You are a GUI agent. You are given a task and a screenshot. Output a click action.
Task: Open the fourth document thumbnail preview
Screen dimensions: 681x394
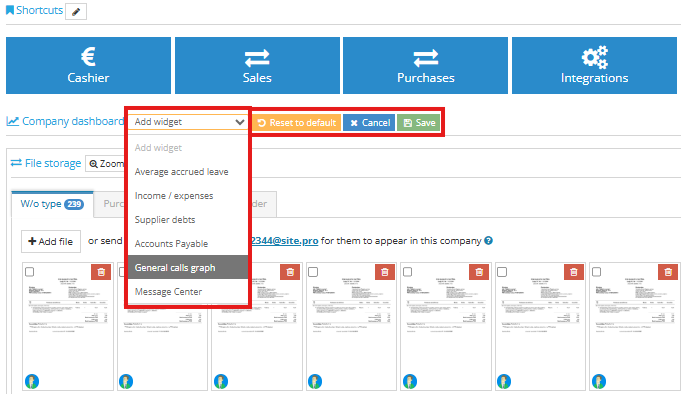click(x=351, y=326)
